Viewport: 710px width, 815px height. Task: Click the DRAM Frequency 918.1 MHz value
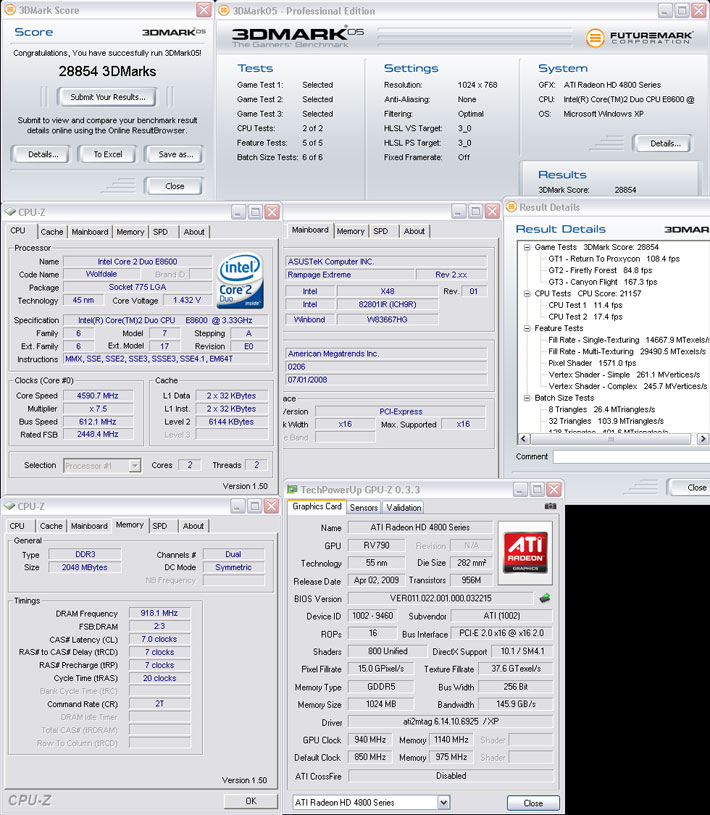159,613
